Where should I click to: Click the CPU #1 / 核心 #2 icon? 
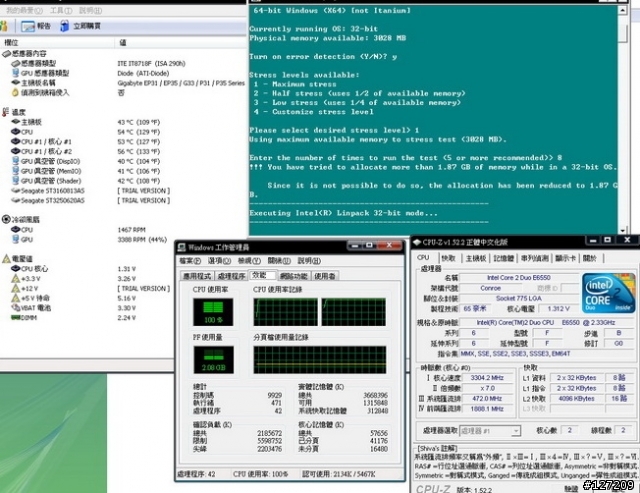click(16, 151)
